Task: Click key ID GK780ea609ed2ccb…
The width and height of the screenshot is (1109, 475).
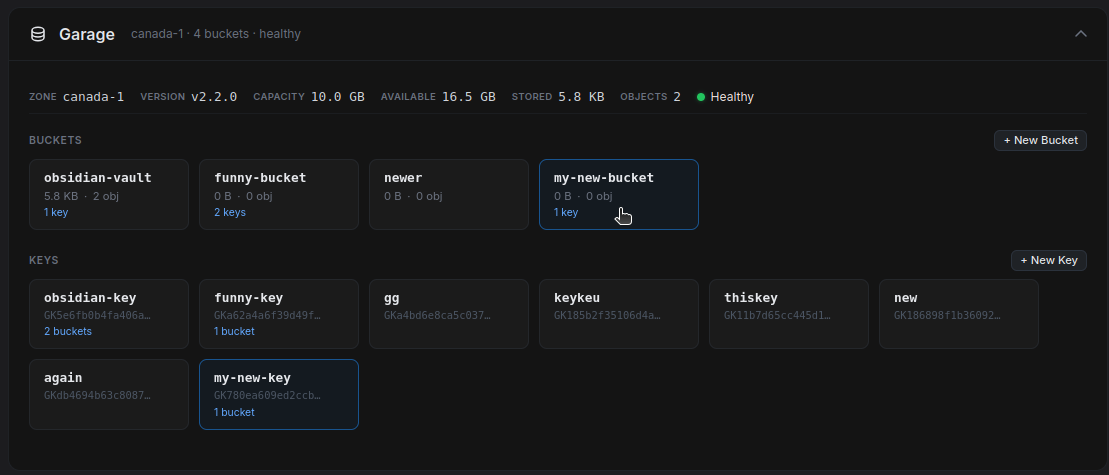Action: point(267,395)
